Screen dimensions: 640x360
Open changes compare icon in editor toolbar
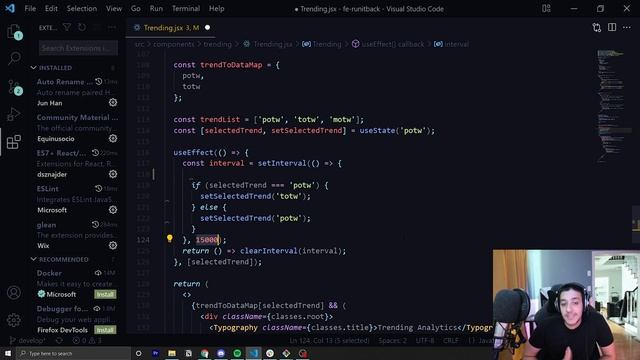tap(597, 27)
